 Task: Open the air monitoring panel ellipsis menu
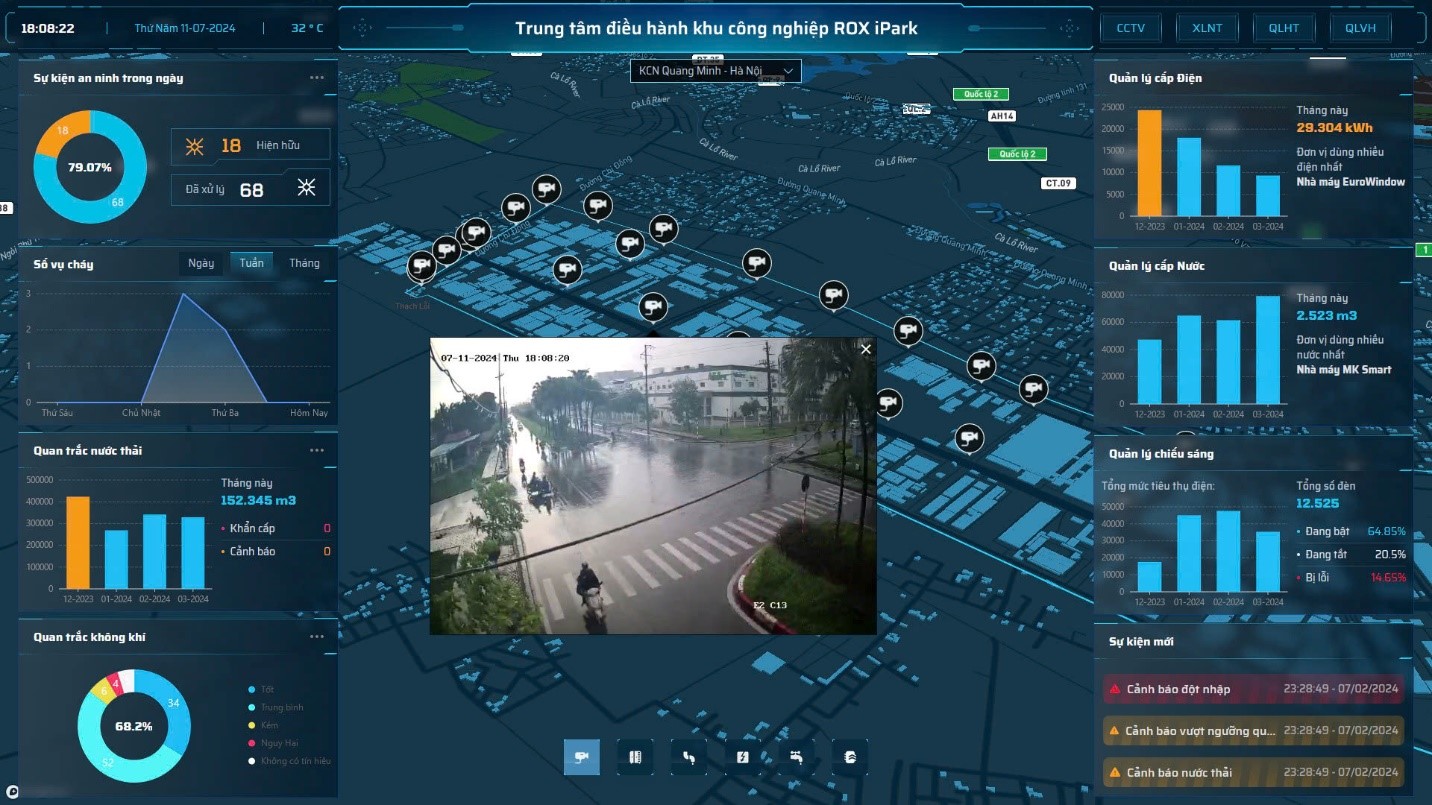point(317,637)
